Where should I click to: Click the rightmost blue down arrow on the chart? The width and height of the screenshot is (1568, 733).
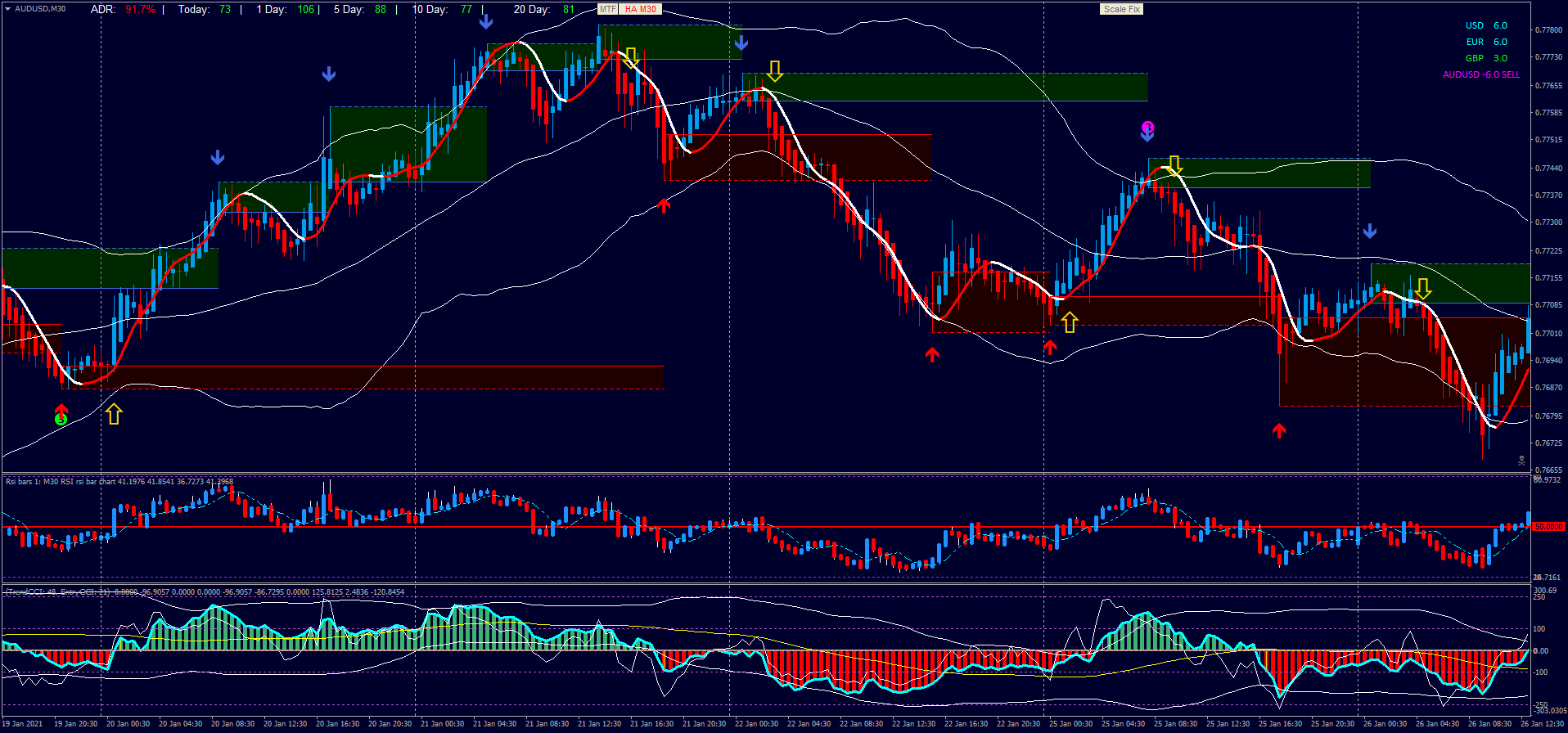[x=1370, y=232]
